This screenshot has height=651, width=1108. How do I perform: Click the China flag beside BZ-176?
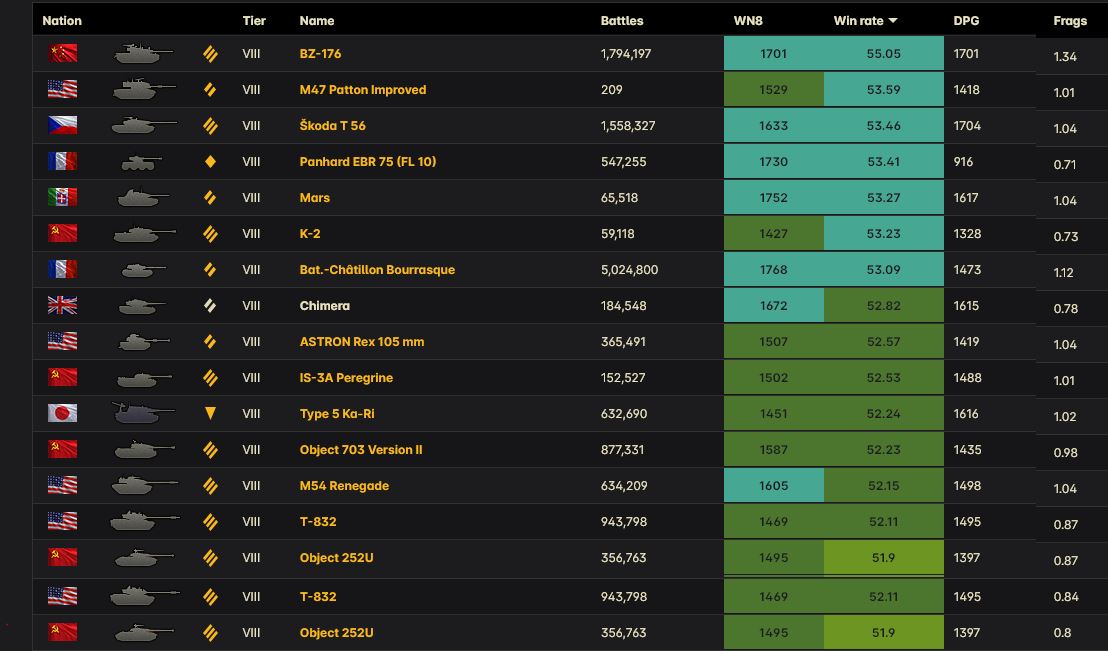pos(62,54)
